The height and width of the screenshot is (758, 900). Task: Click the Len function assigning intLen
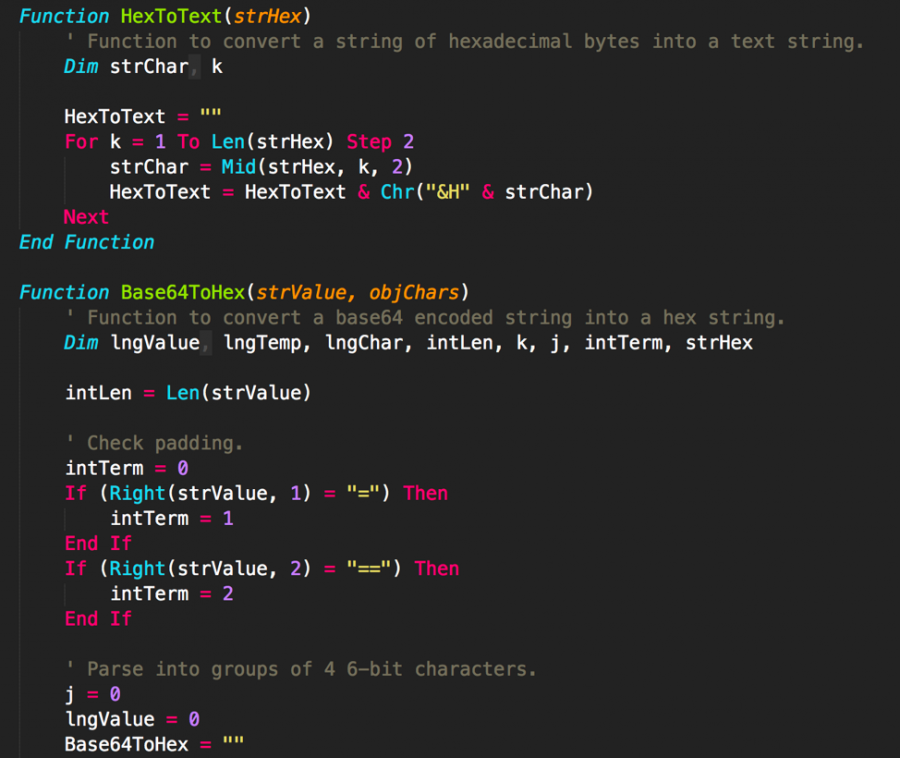point(183,392)
